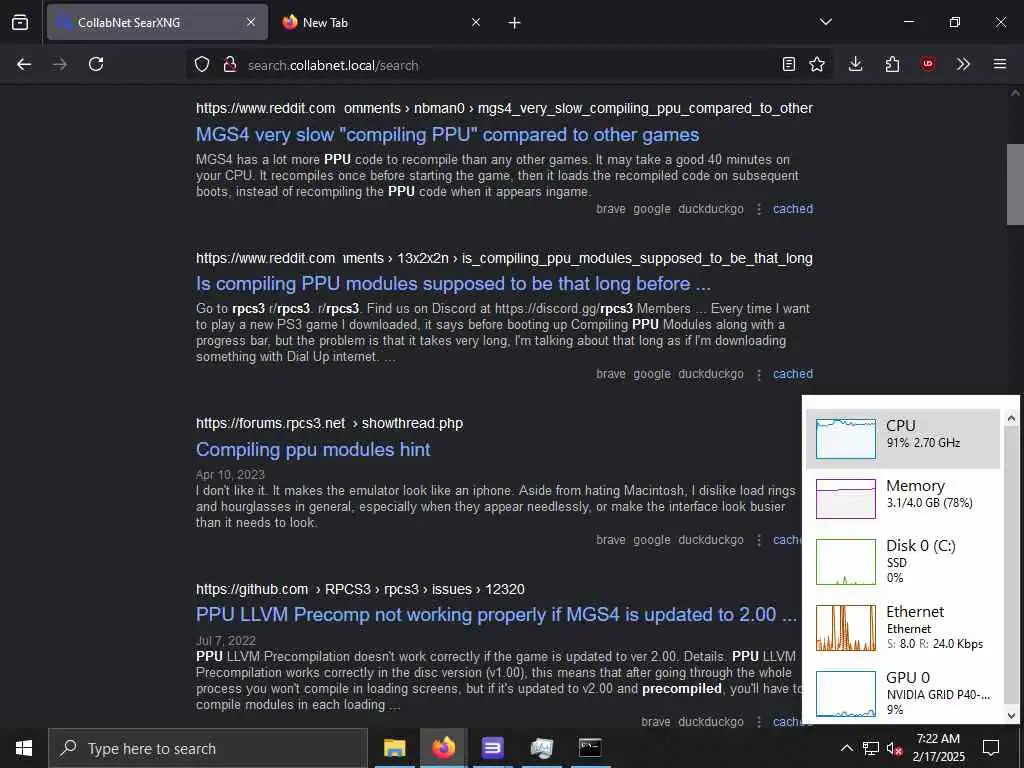Click the address bar URL field
The image size is (1024, 768).
point(509,65)
